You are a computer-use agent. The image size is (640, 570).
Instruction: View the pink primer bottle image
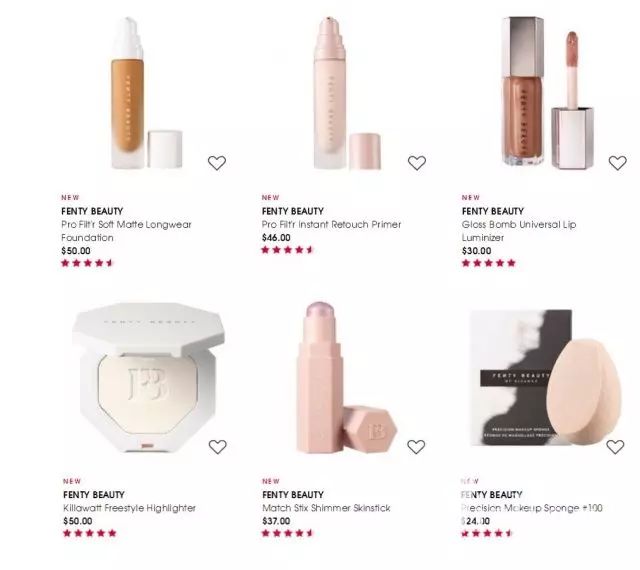(347, 93)
